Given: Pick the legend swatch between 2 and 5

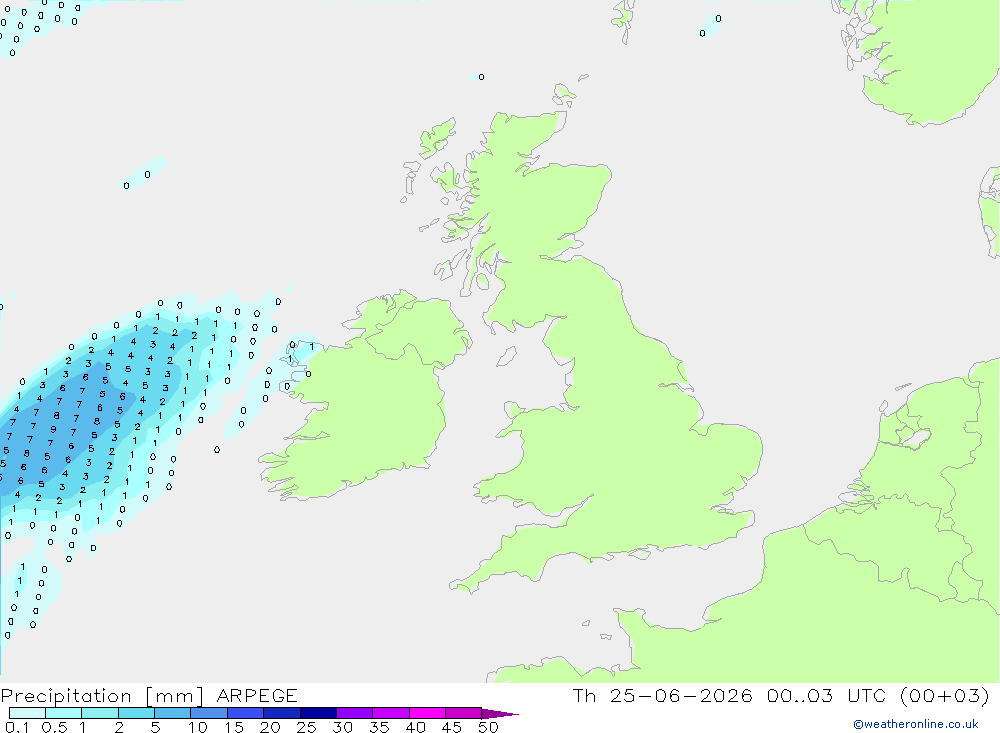Looking at the screenshot, I should pyautogui.click(x=136, y=713).
